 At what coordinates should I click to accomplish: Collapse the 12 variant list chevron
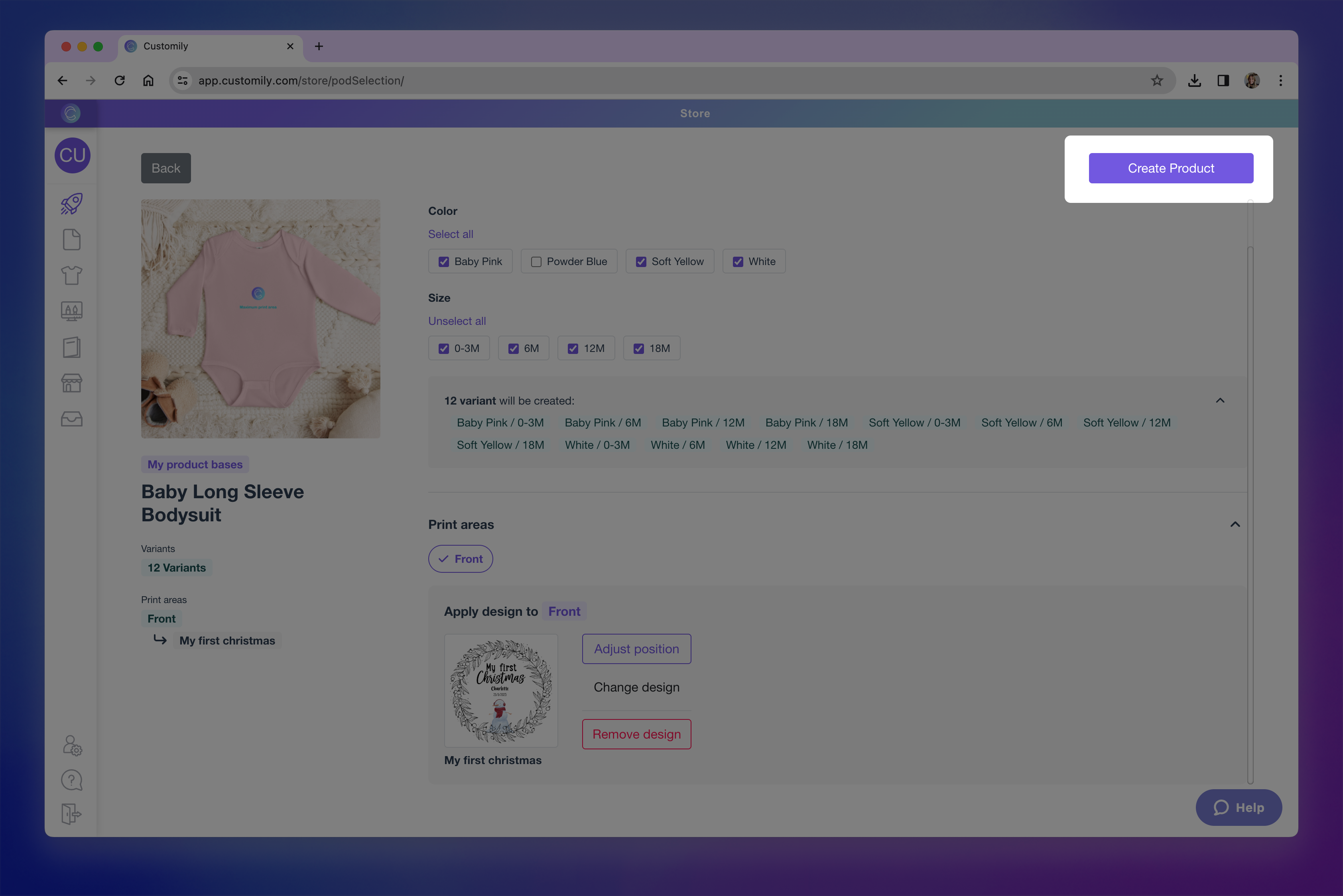point(1221,400)
